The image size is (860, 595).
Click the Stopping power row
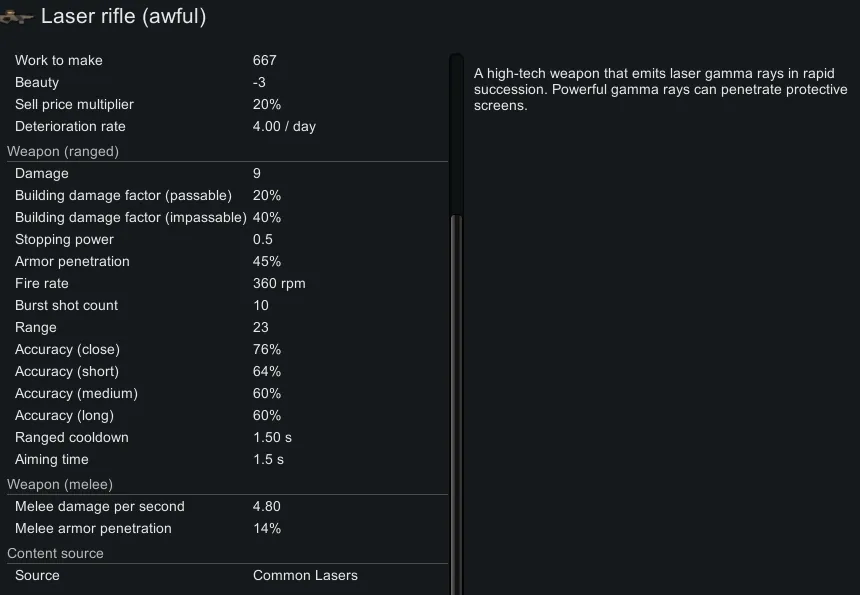click(x=225, y=240)
